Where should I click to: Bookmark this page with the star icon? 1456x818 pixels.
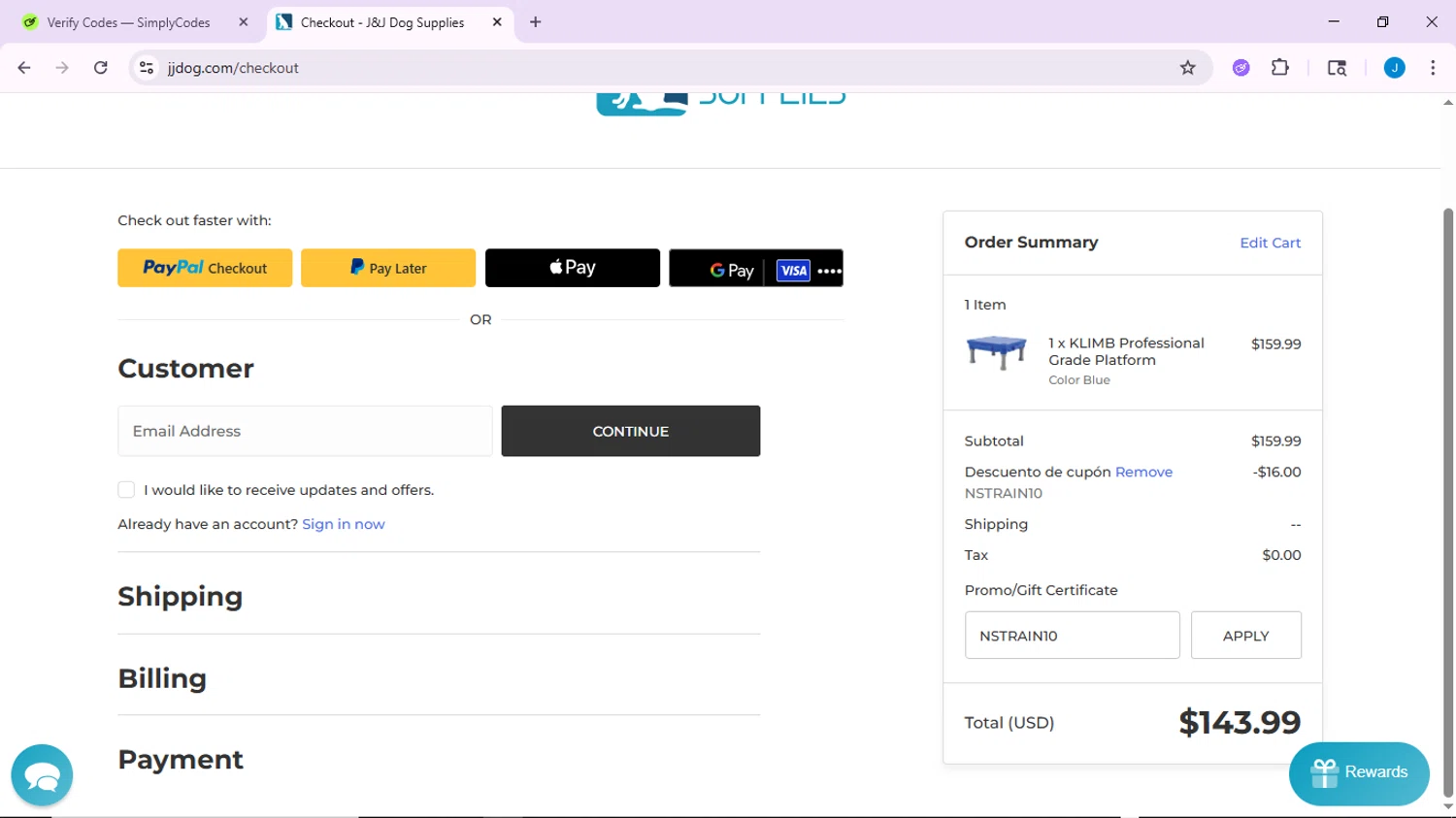(1187, 68)
